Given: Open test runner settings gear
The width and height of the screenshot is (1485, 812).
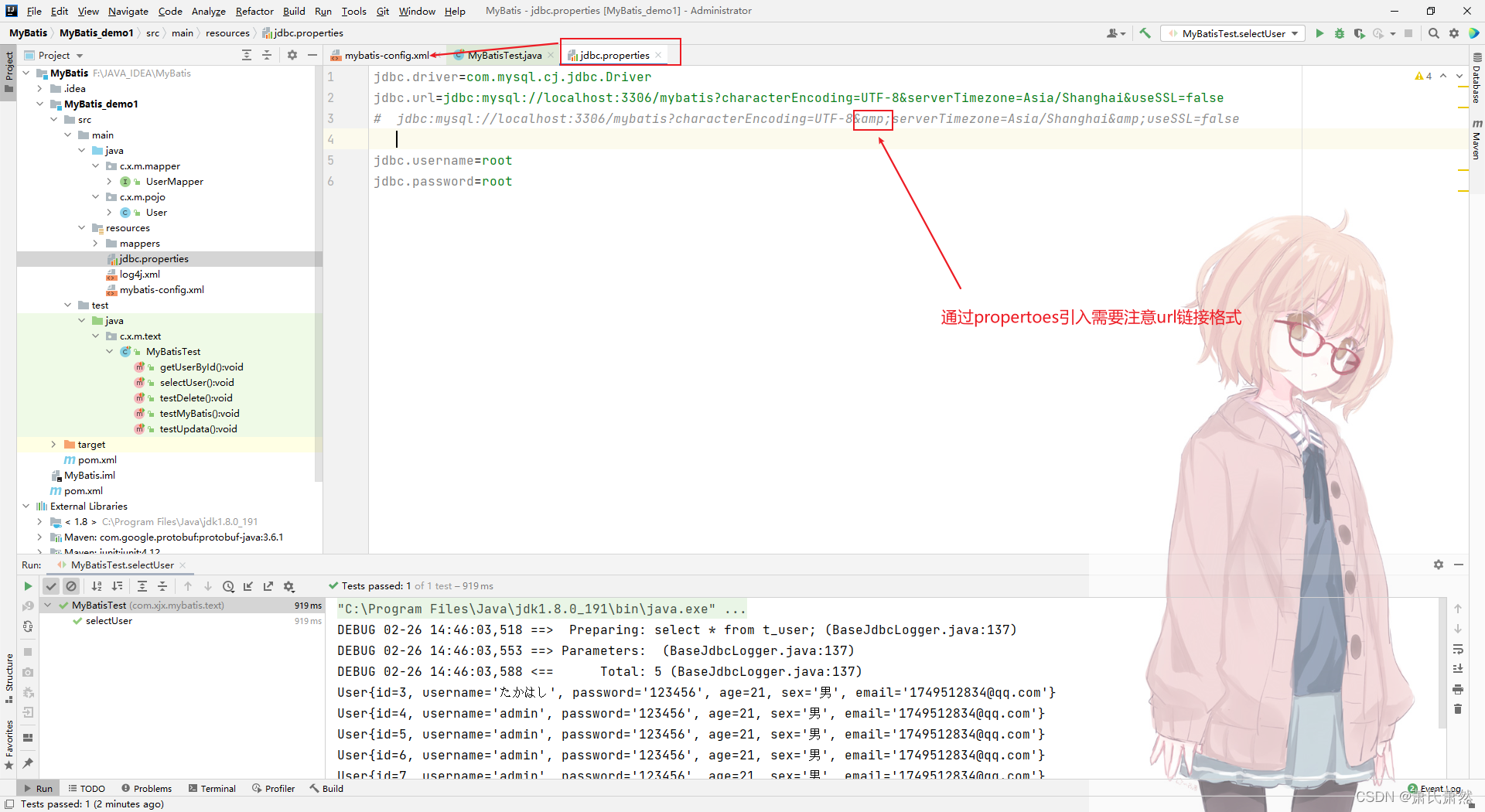Looking at the screenshot, I should coord(289,586).
